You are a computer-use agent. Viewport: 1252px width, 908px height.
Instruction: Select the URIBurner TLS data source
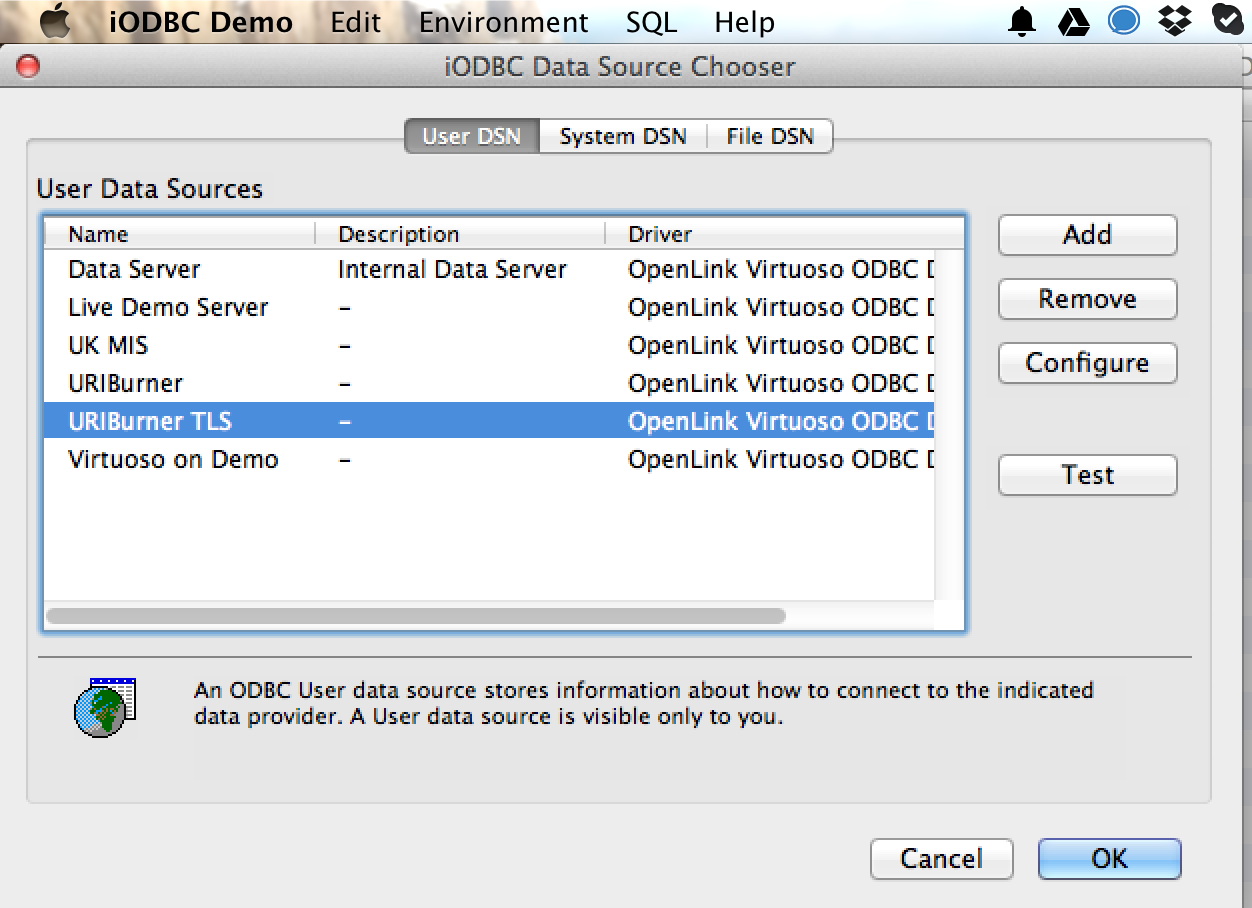click(x=489, y=421)
